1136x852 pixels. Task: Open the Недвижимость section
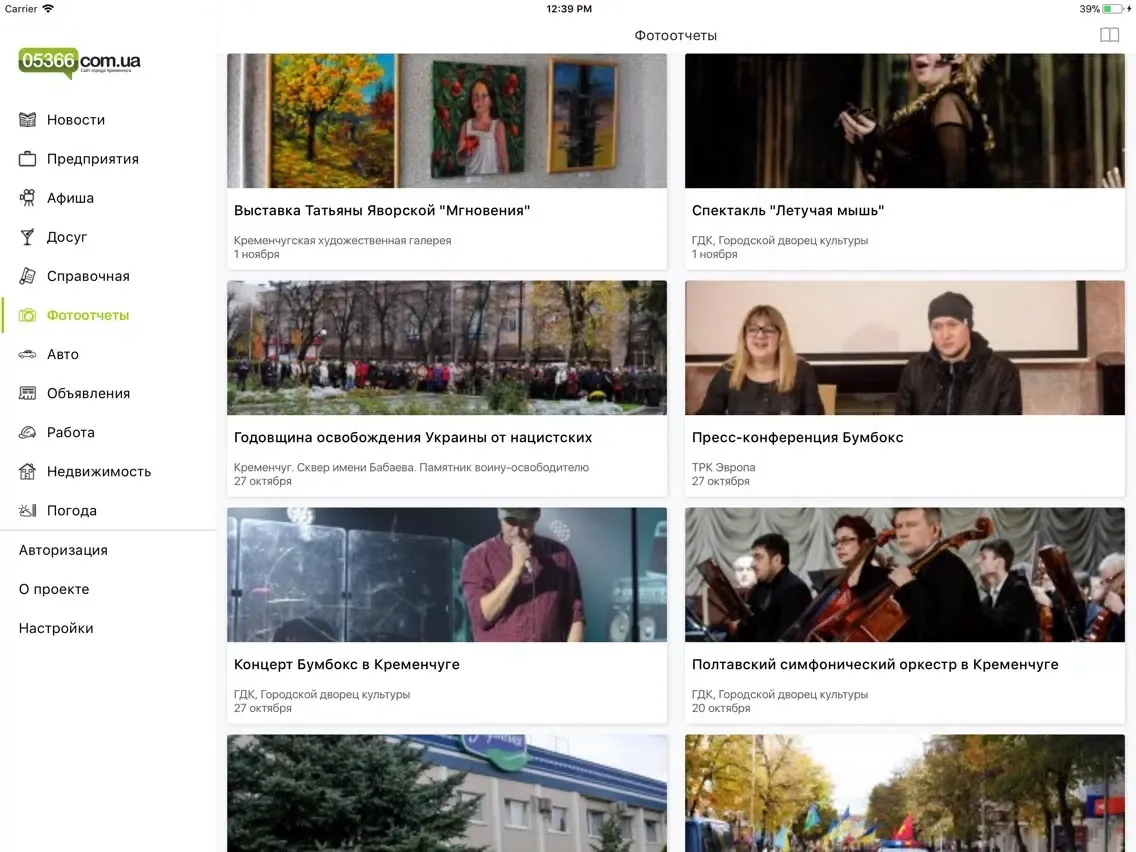click(x=99, y=472)
